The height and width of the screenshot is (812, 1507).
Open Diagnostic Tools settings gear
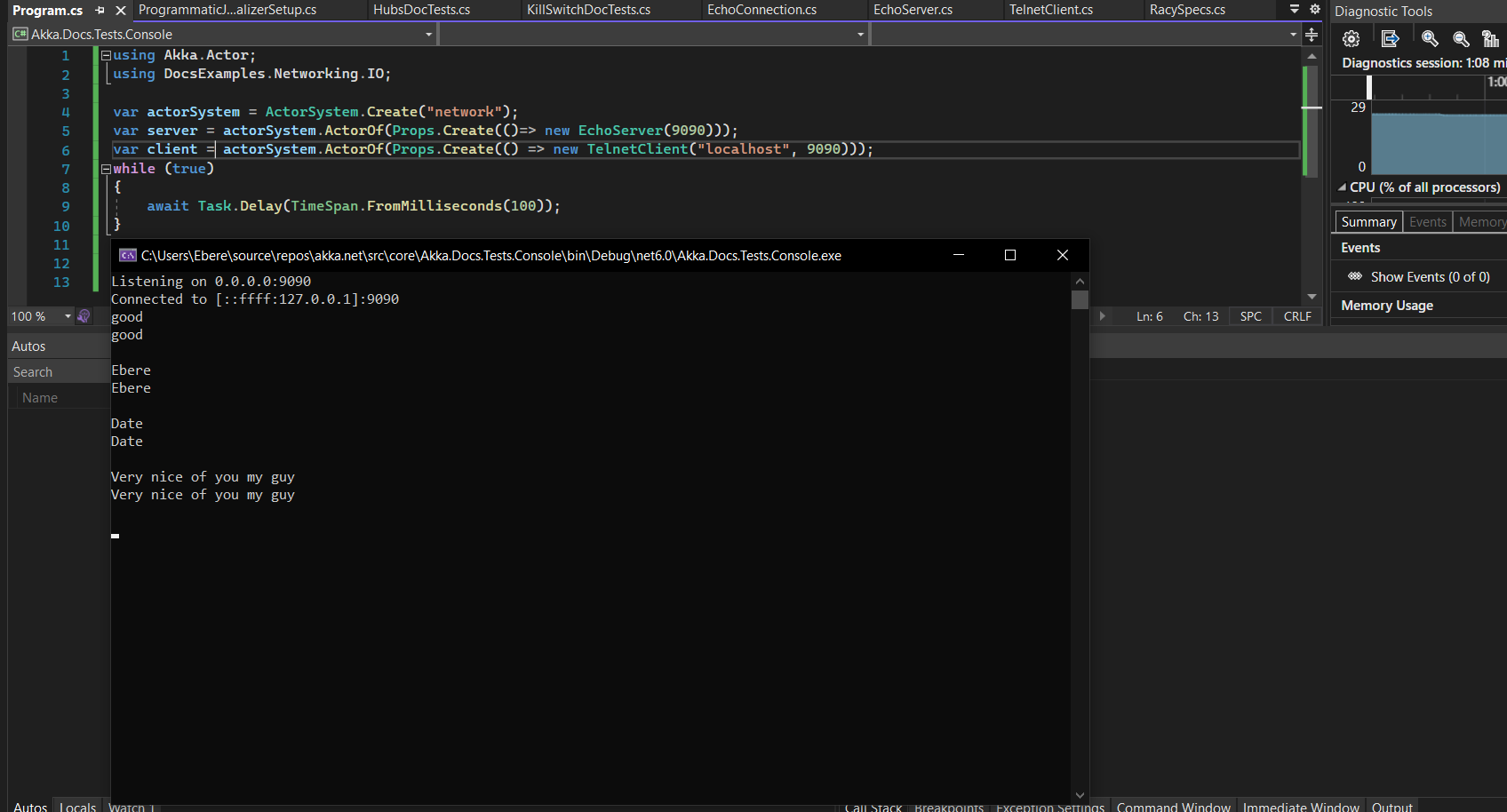coord(1352,39)
